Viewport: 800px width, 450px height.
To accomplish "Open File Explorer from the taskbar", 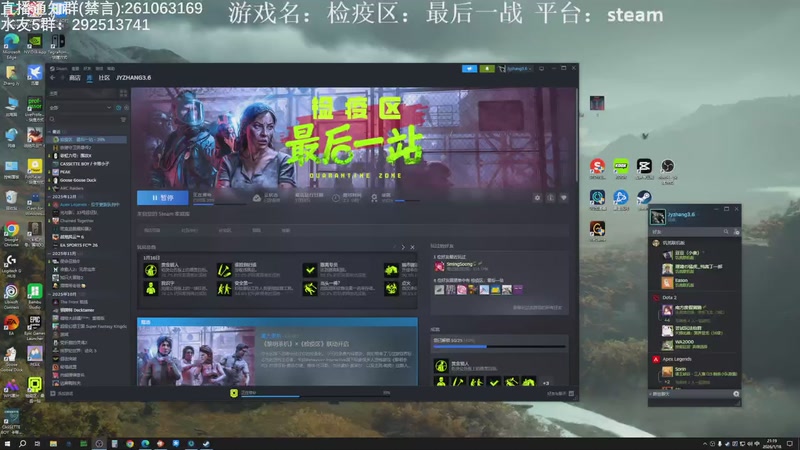I will (x=53, y=444).
